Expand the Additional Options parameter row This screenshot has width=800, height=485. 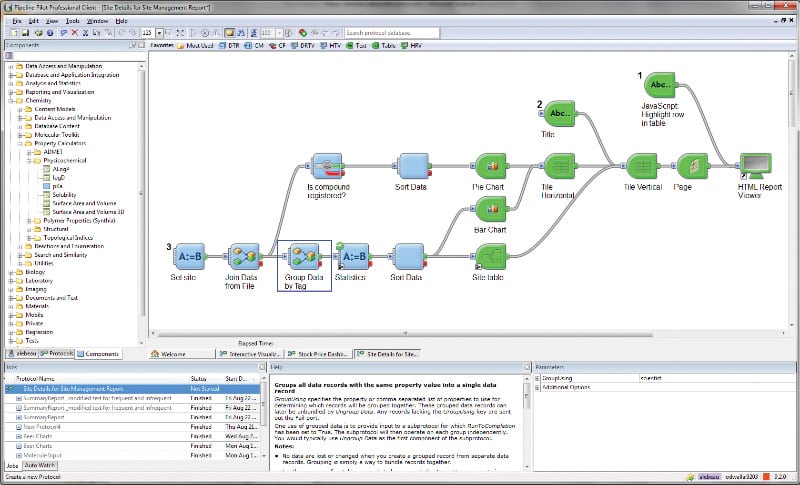537,388
